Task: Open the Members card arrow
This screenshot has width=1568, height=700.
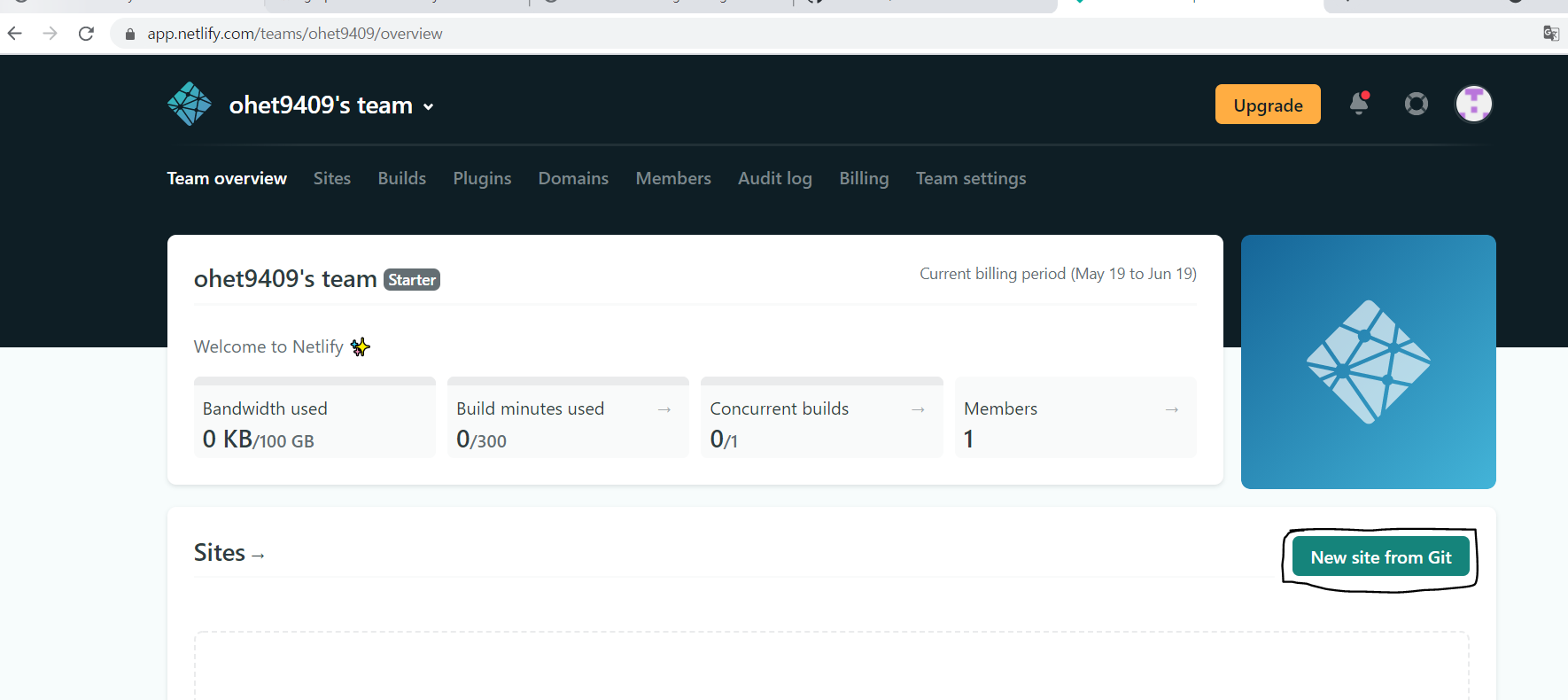Action: (x=1172, y=409)
